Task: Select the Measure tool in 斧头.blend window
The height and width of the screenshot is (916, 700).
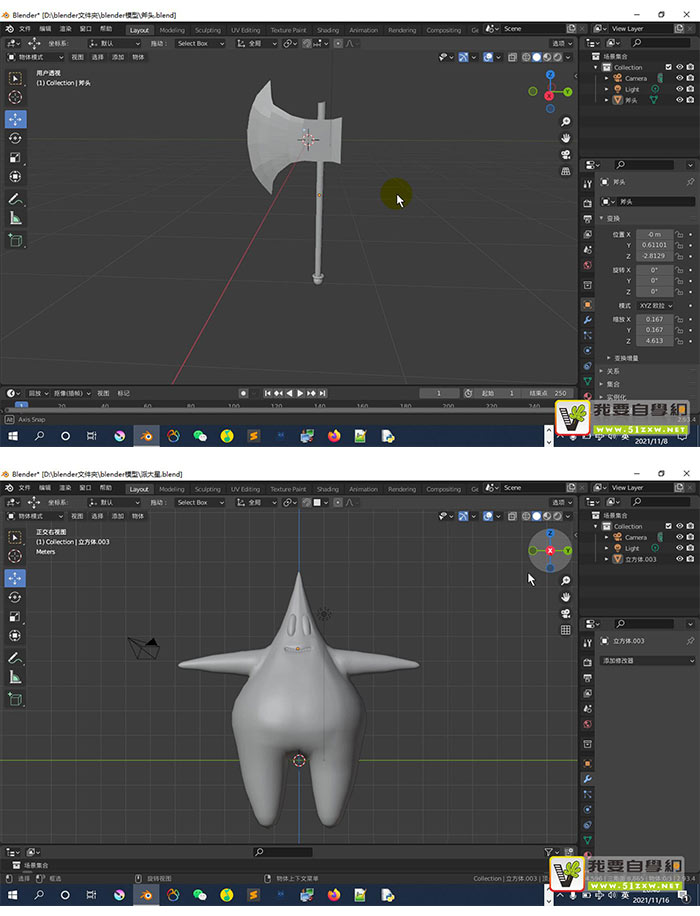Action: [x=15, y=218]
